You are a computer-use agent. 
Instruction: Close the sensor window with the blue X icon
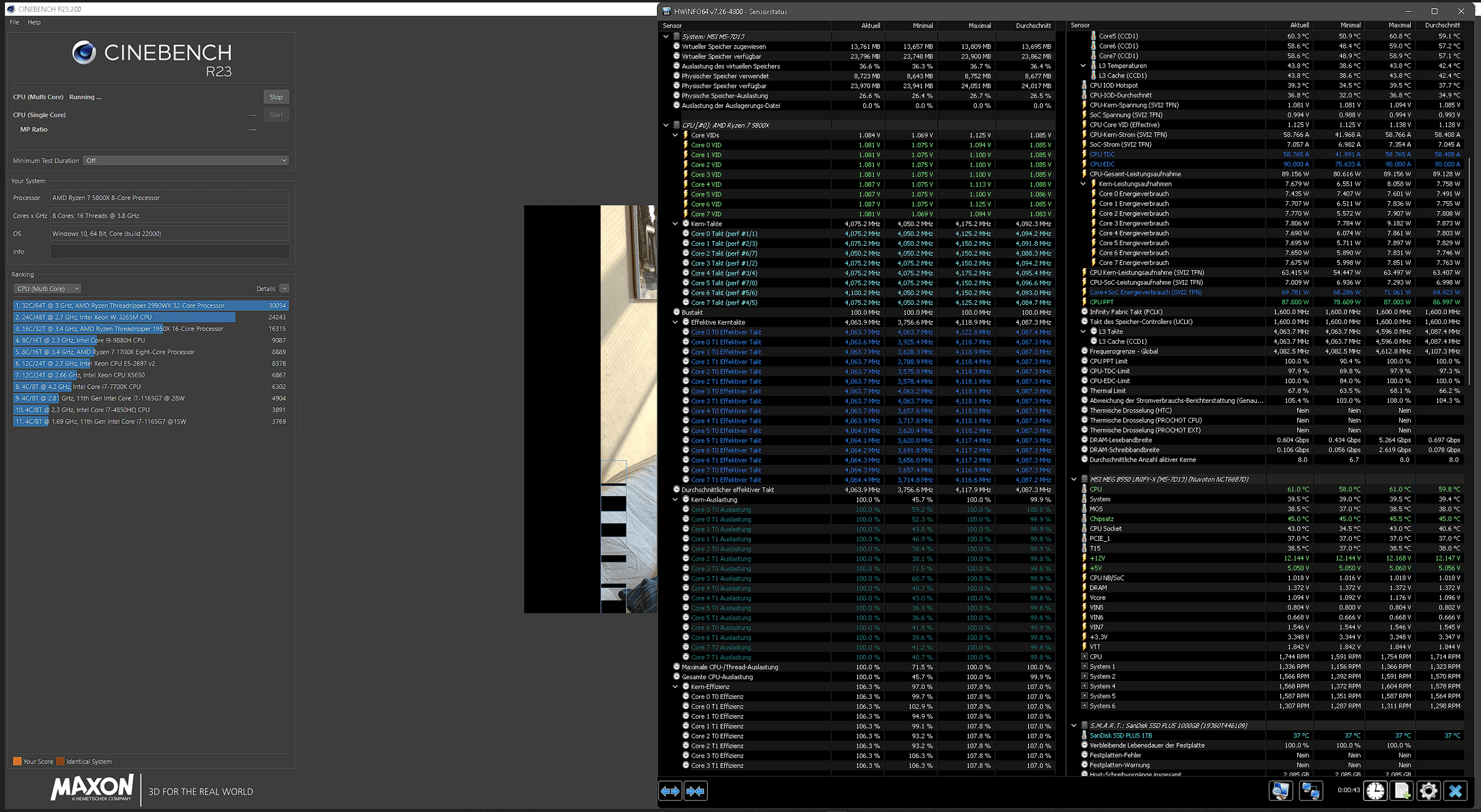(1456, 790)
